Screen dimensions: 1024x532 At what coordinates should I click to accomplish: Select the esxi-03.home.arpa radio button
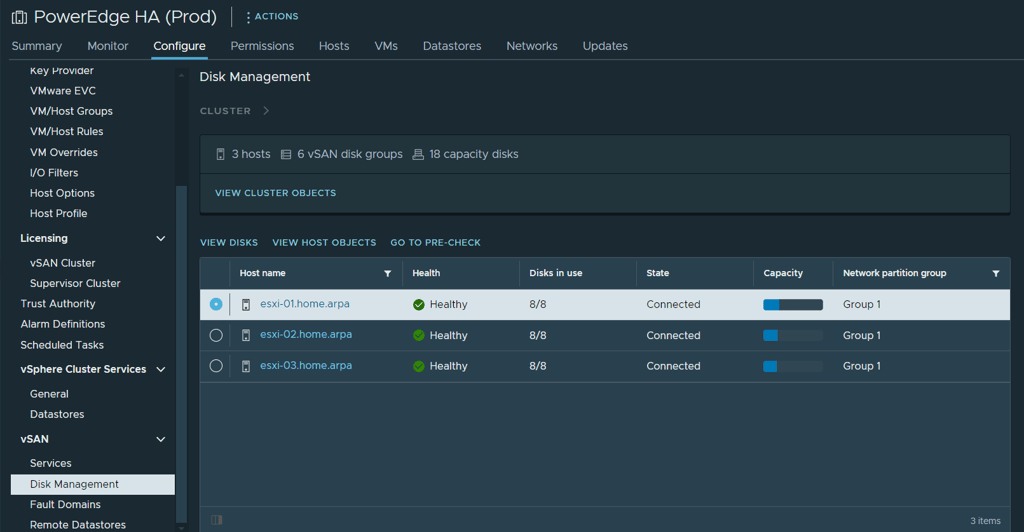[216, 366]
